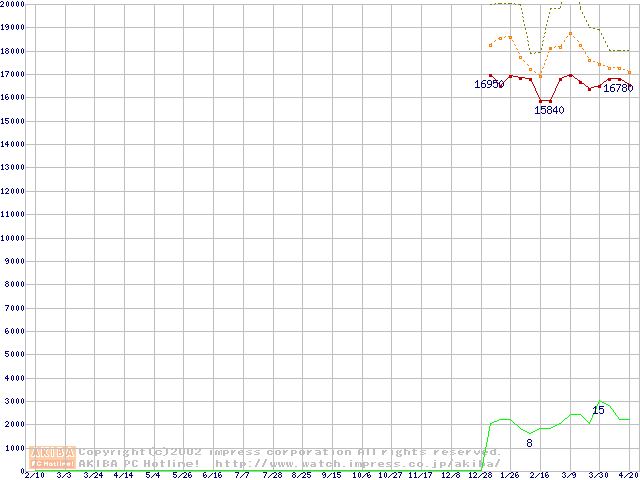
Task: Click the 10000 y-axis label
Action: point(12,238)
